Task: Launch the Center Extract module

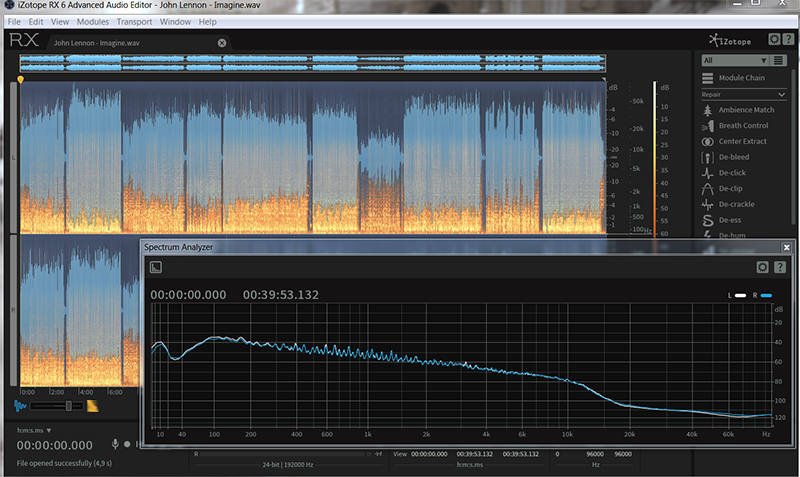Action: [x=743, y=142]
